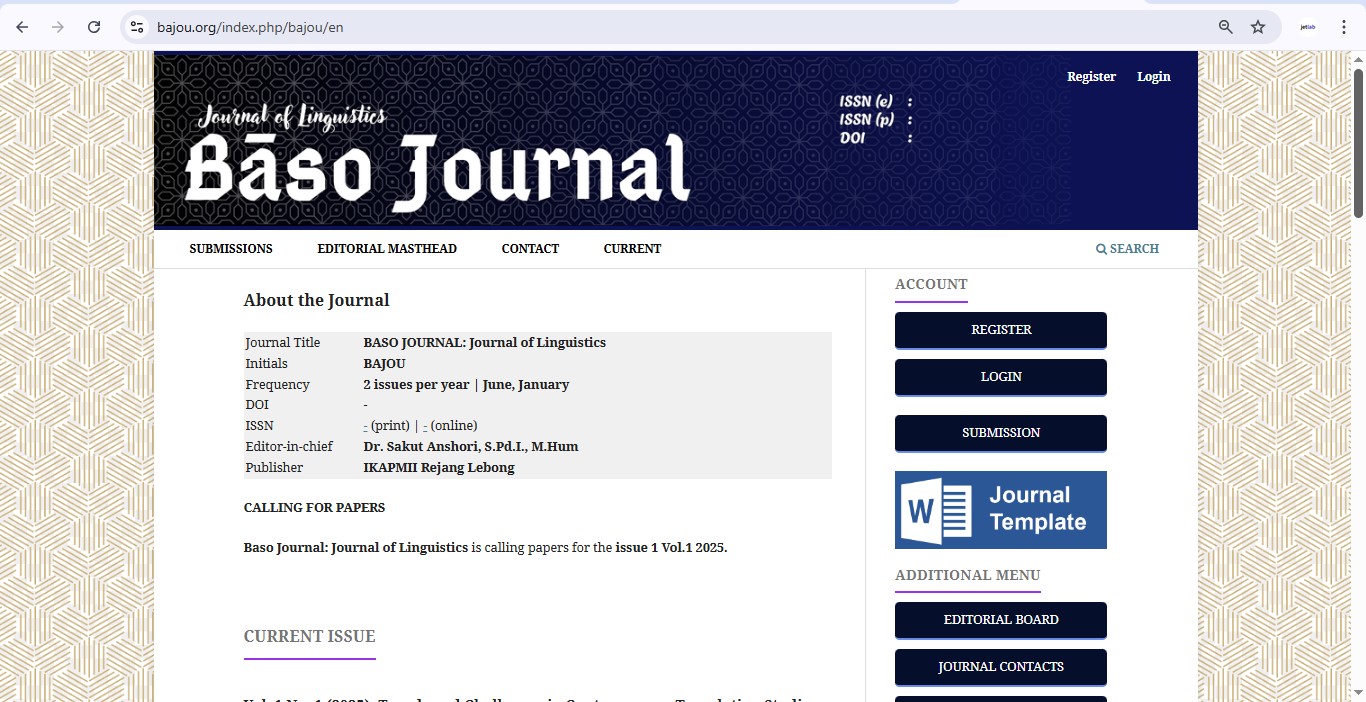This screenshot has width=1366, height=702.
Task: Download the Word Journal Template
Action: [x=1000, y=510]
